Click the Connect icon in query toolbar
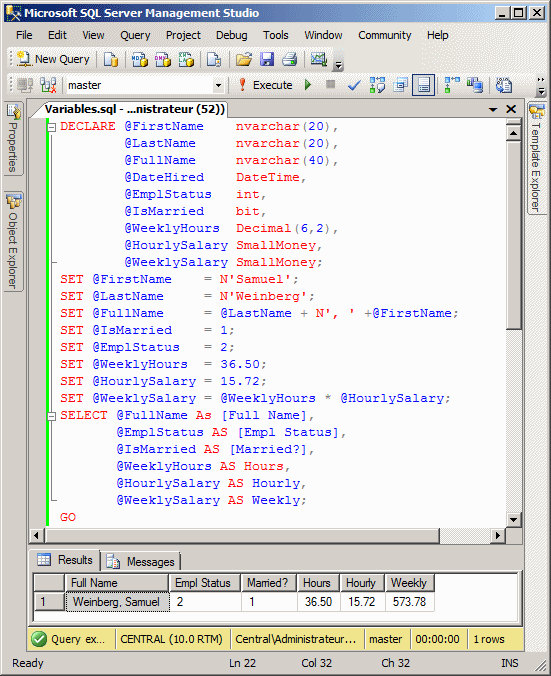This screenshot has height=676, width=551. [25, 85]
